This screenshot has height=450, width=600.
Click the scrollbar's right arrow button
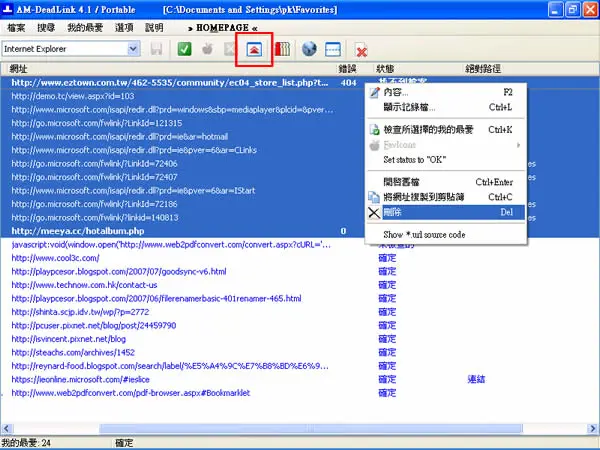point(593,429)
